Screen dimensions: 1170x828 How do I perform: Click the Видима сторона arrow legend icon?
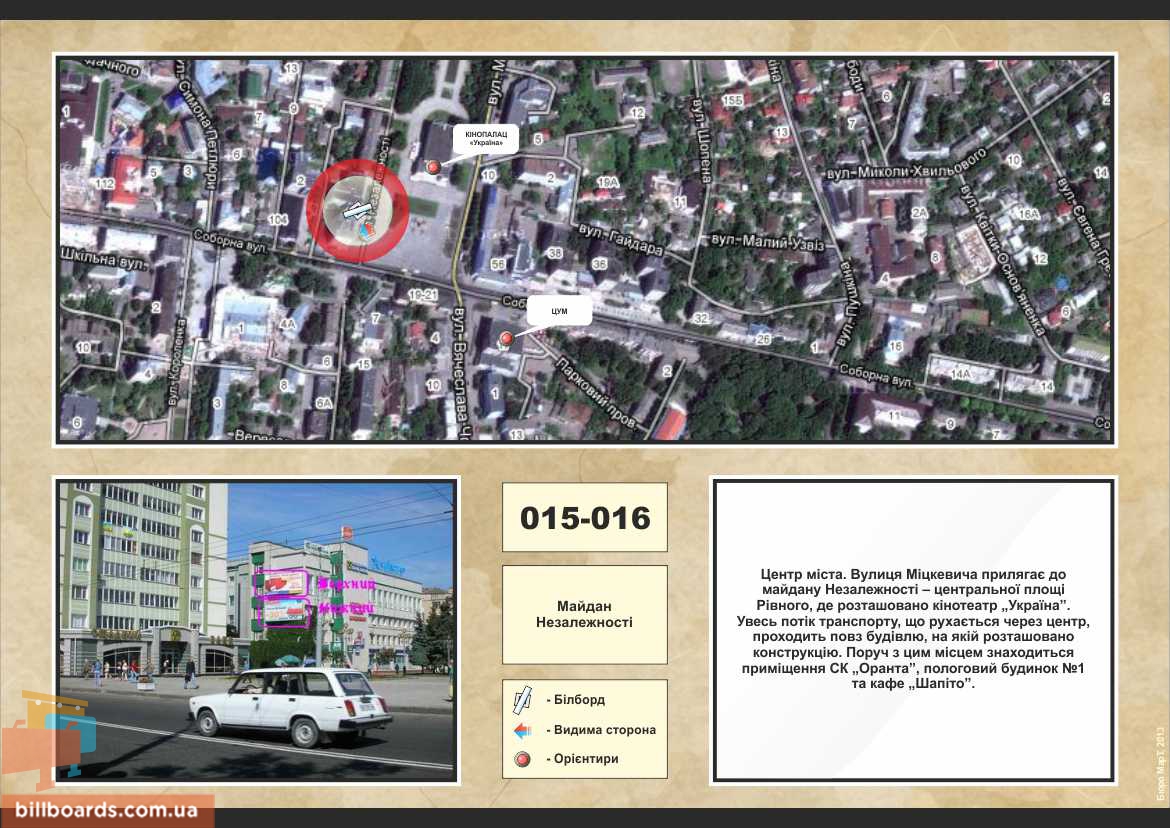522,730
